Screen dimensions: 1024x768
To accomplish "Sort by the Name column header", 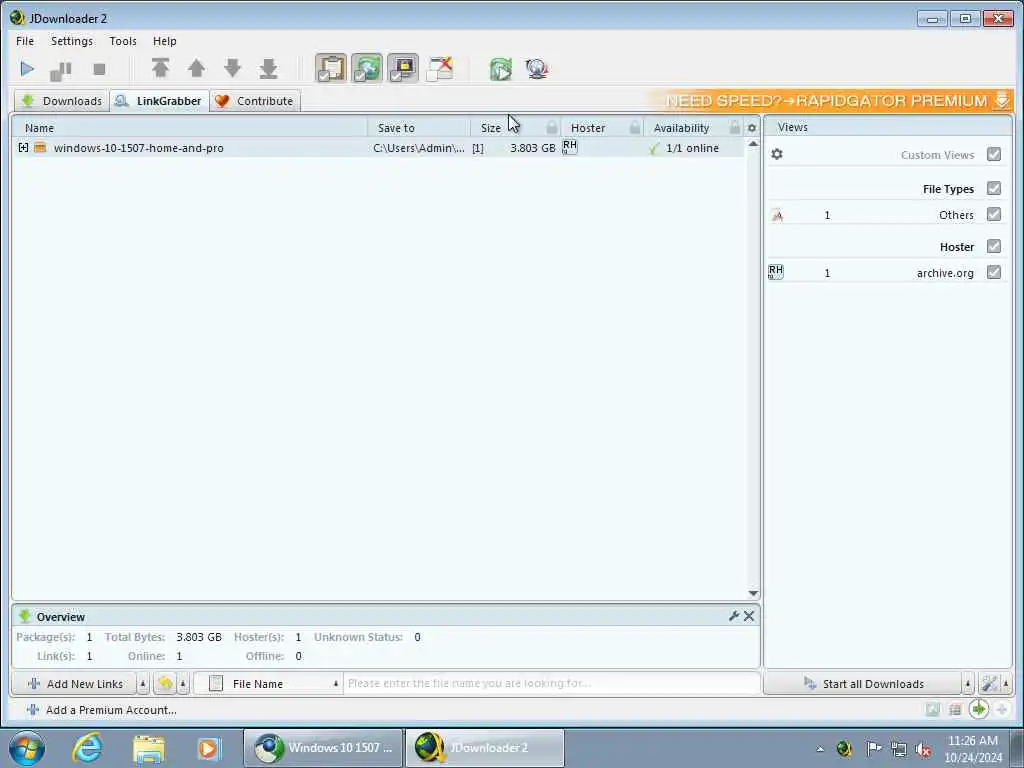I will 190,128.
